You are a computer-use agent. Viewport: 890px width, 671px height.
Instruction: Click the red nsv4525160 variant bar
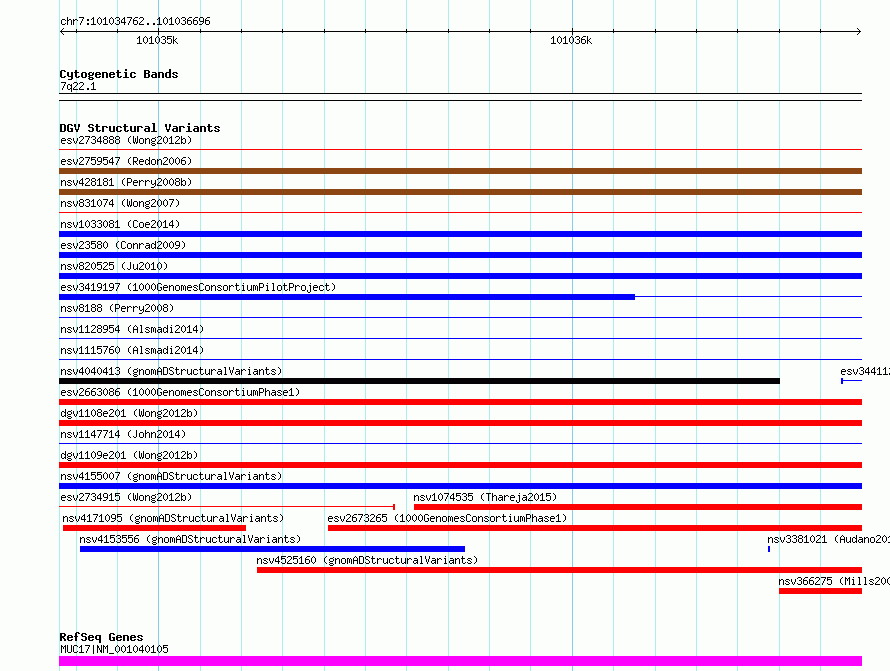(x=559, y=570)
